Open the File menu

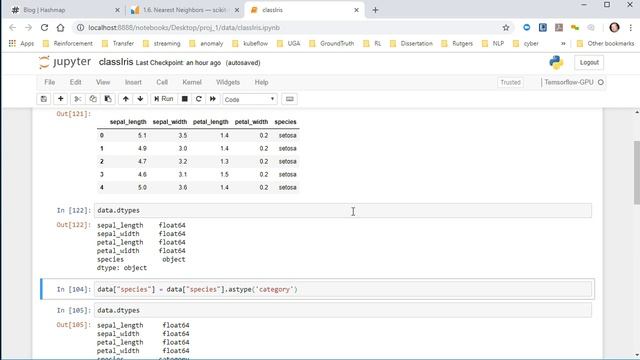(x=49, y=82)
